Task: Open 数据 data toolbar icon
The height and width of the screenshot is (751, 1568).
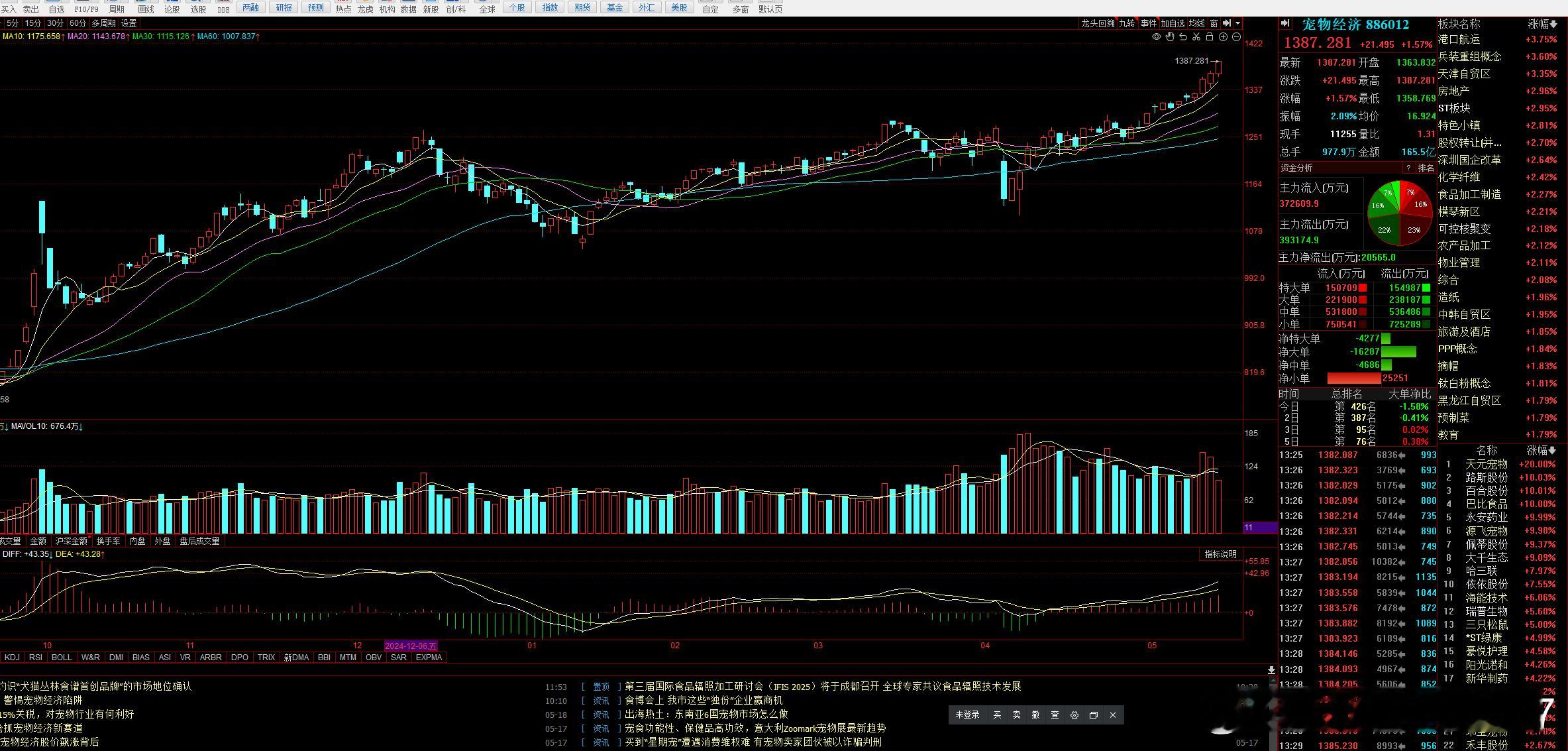Action: pyautogui.click(x=409, y=7)
